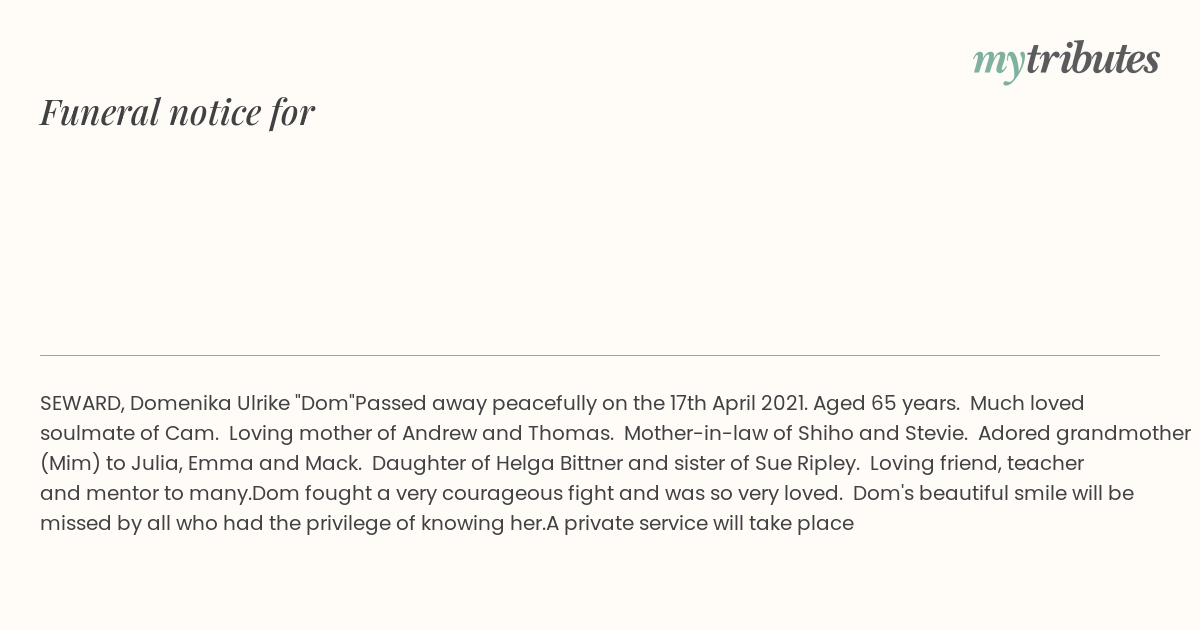Click the surname "SEWARD" in the notice
The height and width of the screenshot is (630, 1200).
click(x=80, y=403)
